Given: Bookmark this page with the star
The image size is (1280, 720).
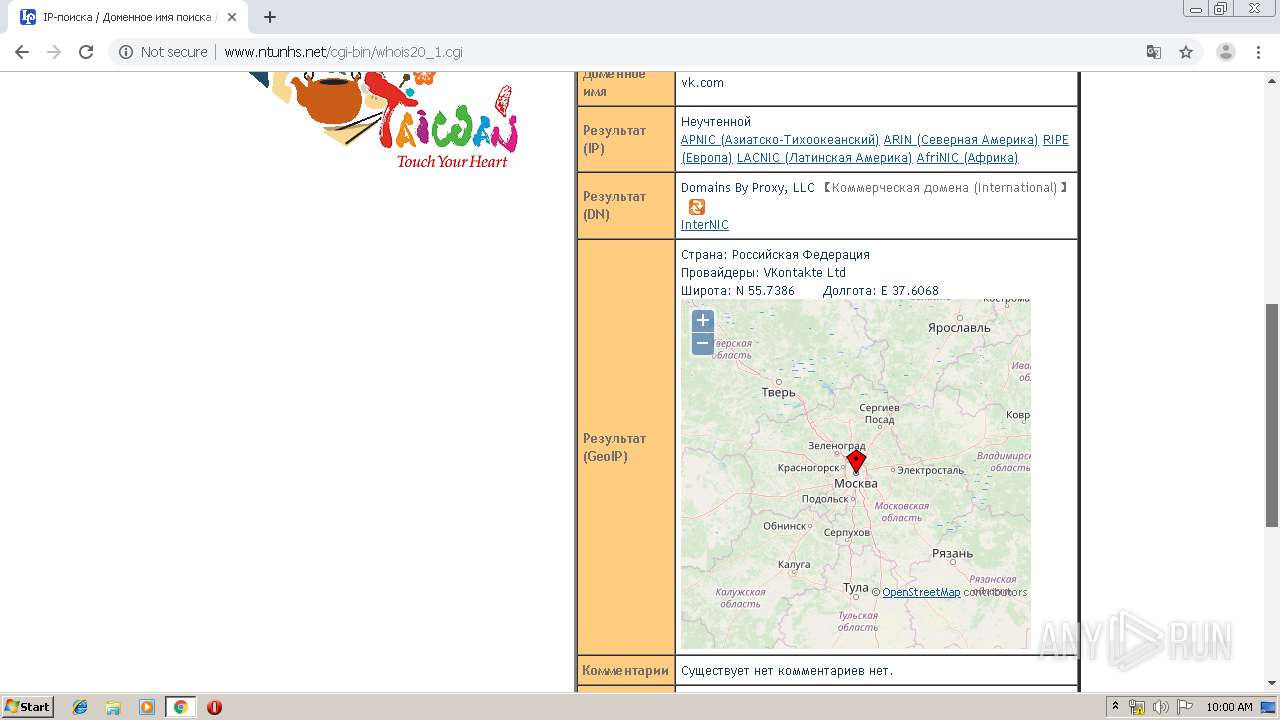Looking at the screenshot, I should click(x=1186, y=52).
